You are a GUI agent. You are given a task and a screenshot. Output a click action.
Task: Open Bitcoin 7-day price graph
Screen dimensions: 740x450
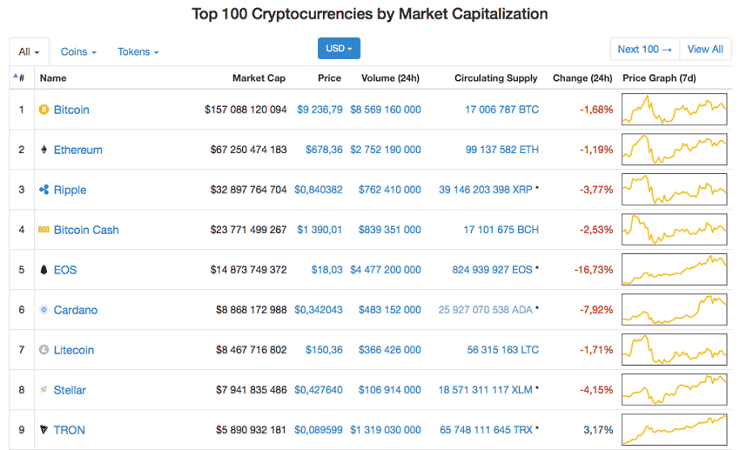pos(675,109)
